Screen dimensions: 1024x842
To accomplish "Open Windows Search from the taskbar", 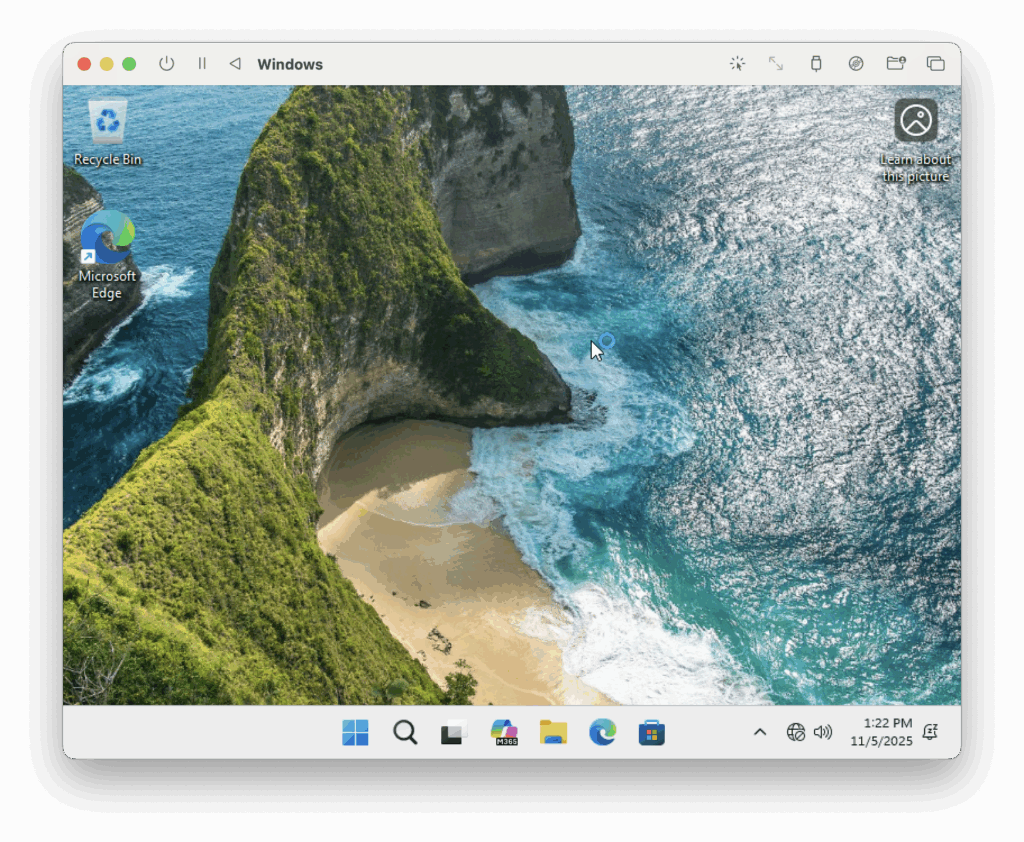I will (x=405, y=732).
